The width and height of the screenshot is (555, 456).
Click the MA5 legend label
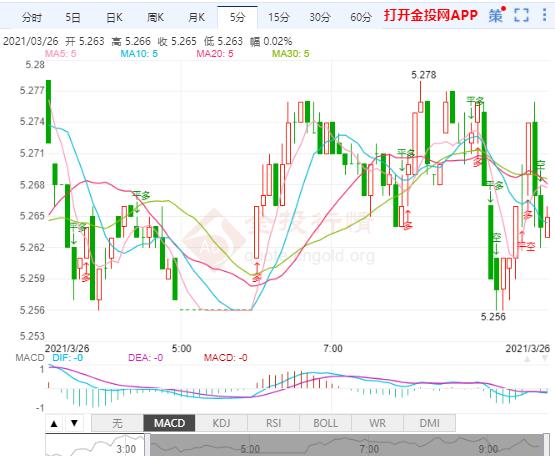click(61, 54)
